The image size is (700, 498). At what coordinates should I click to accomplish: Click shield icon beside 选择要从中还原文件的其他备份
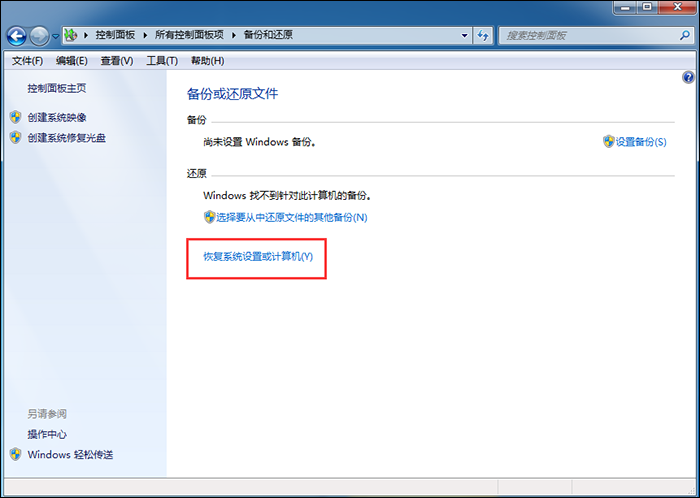[x=209, y=217]
